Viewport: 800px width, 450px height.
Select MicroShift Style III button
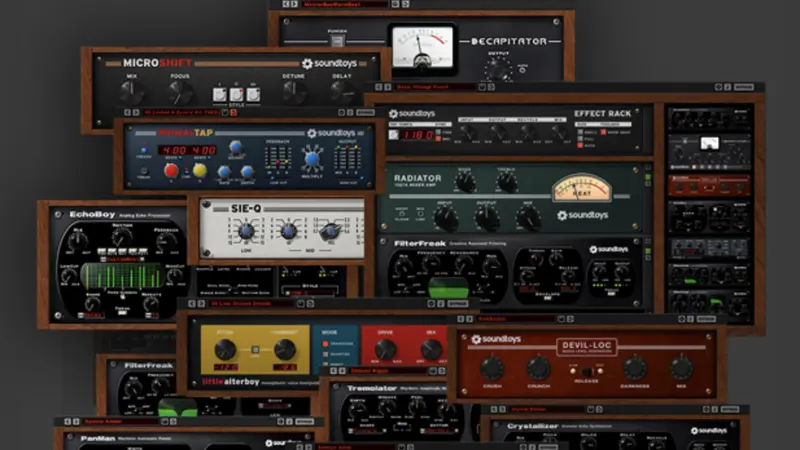(x=253, y=94)
